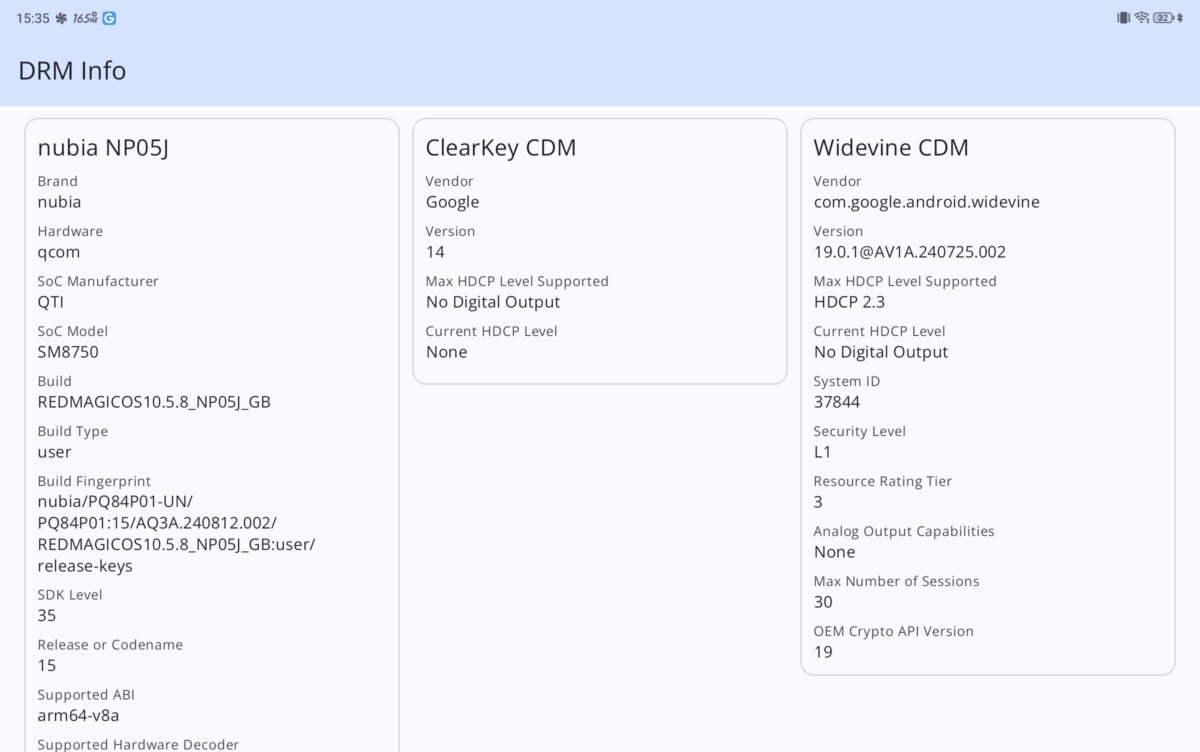
Task: Click the Supported ABI value arm64-v8a
Action: pyautogui.click(x=79, y=715)
